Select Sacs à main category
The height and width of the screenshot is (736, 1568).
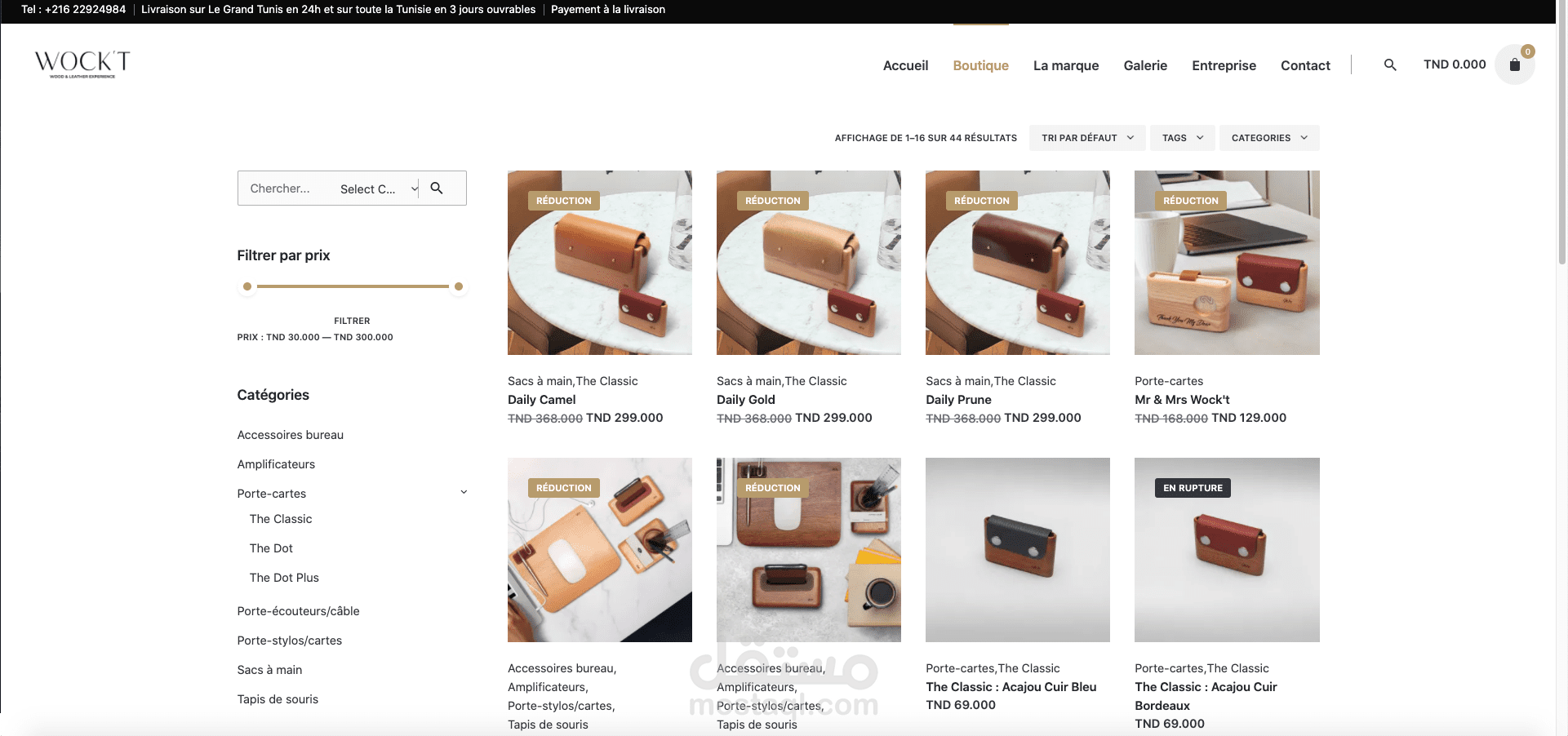tap(269, 670)
